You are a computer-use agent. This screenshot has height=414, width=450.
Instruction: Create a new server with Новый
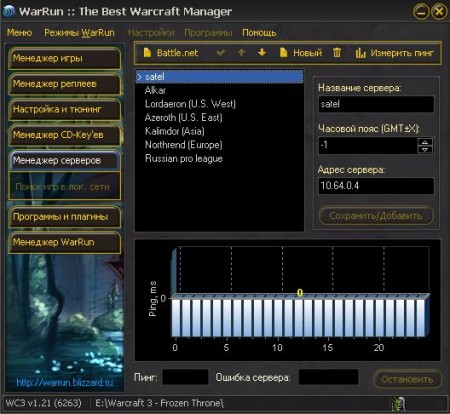(x=301, y=53)
